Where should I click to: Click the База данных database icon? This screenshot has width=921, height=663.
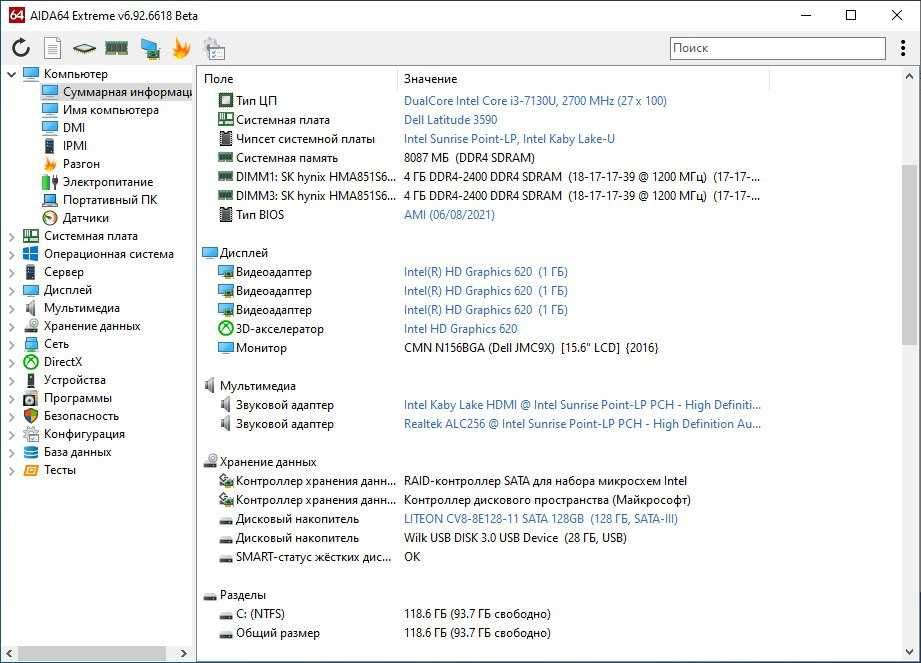point(31,452)
